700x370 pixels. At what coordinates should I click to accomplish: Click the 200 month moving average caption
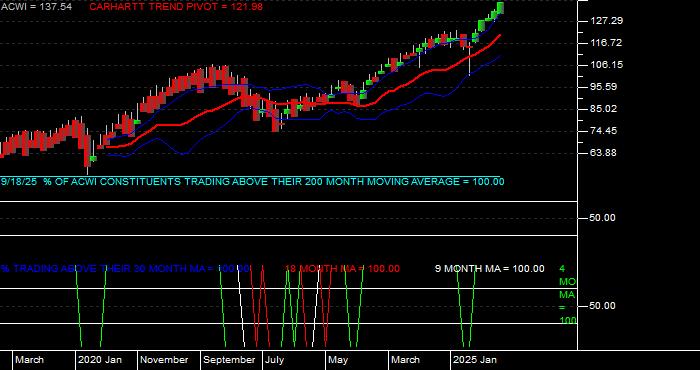[x=253, y=182]
